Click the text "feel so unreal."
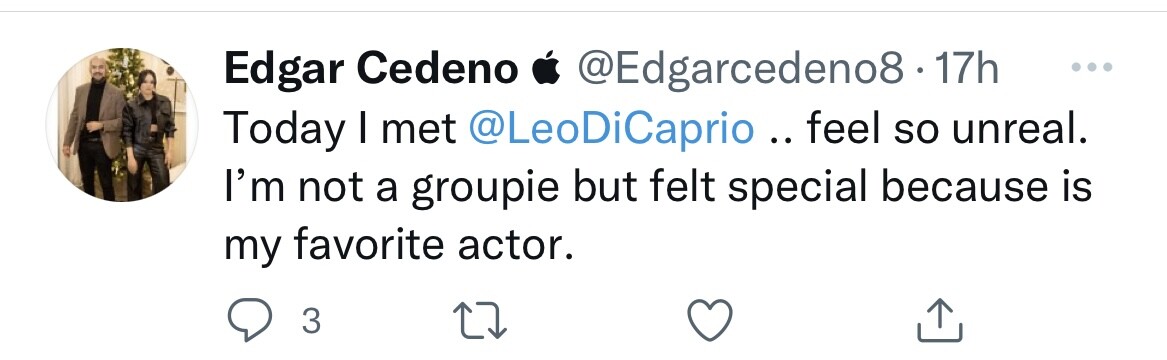 coord(946,129)
